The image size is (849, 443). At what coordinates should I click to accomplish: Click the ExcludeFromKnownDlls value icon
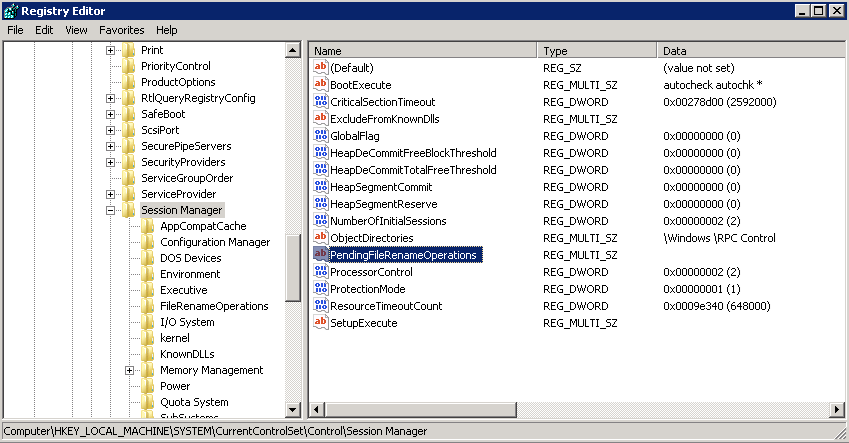[x=321, y=118]
